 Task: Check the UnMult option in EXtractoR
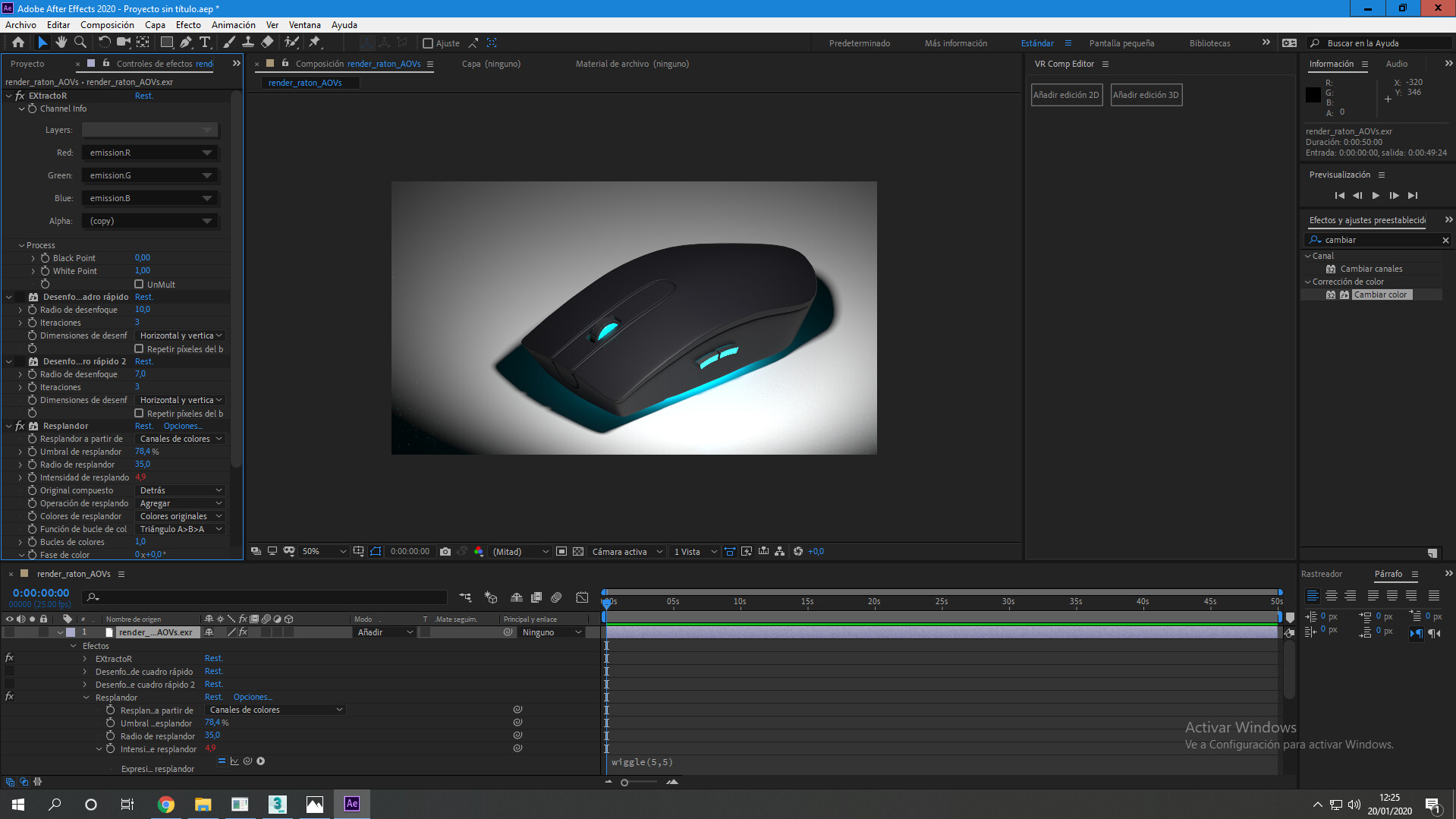[140, 284]
